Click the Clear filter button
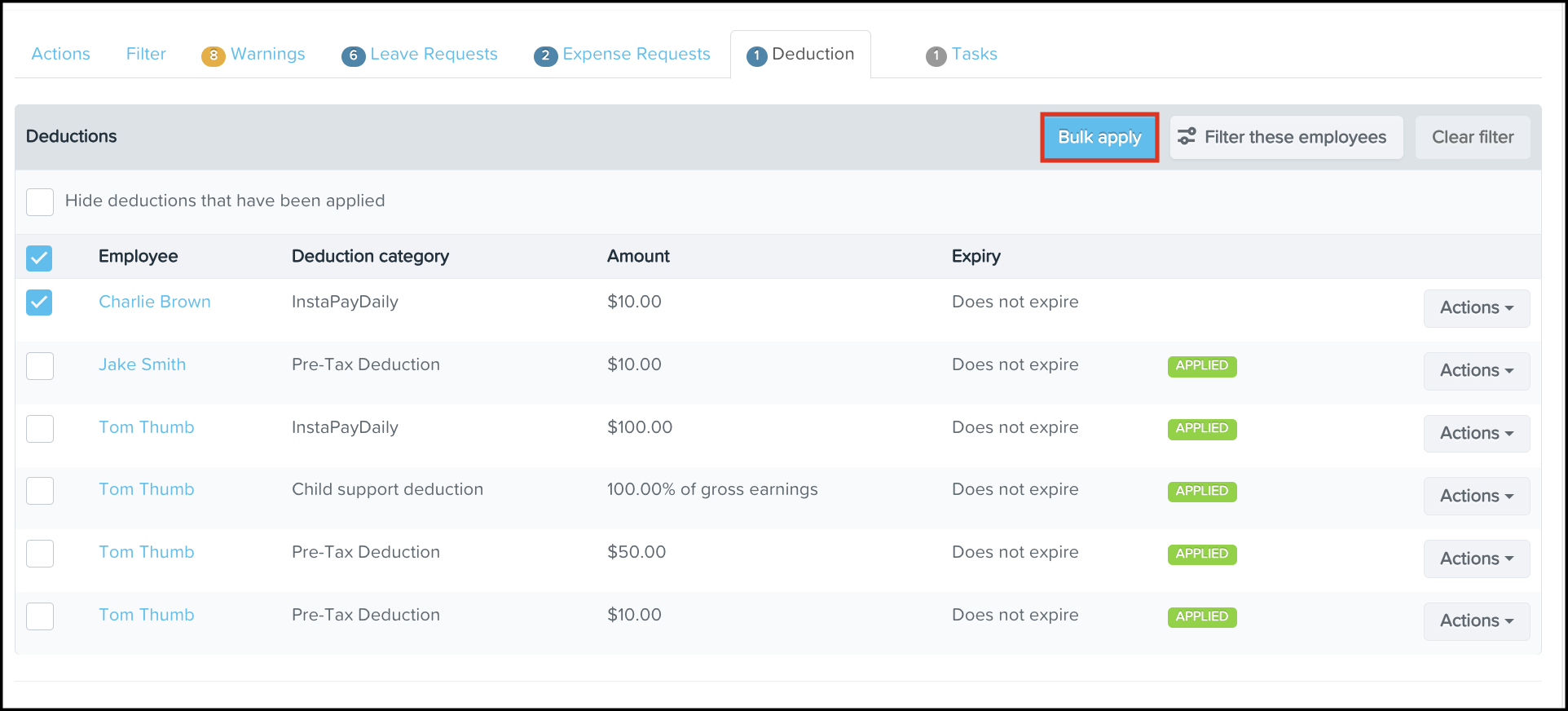This screenshot has width=1568, height=711. (x=1472, y=137)
